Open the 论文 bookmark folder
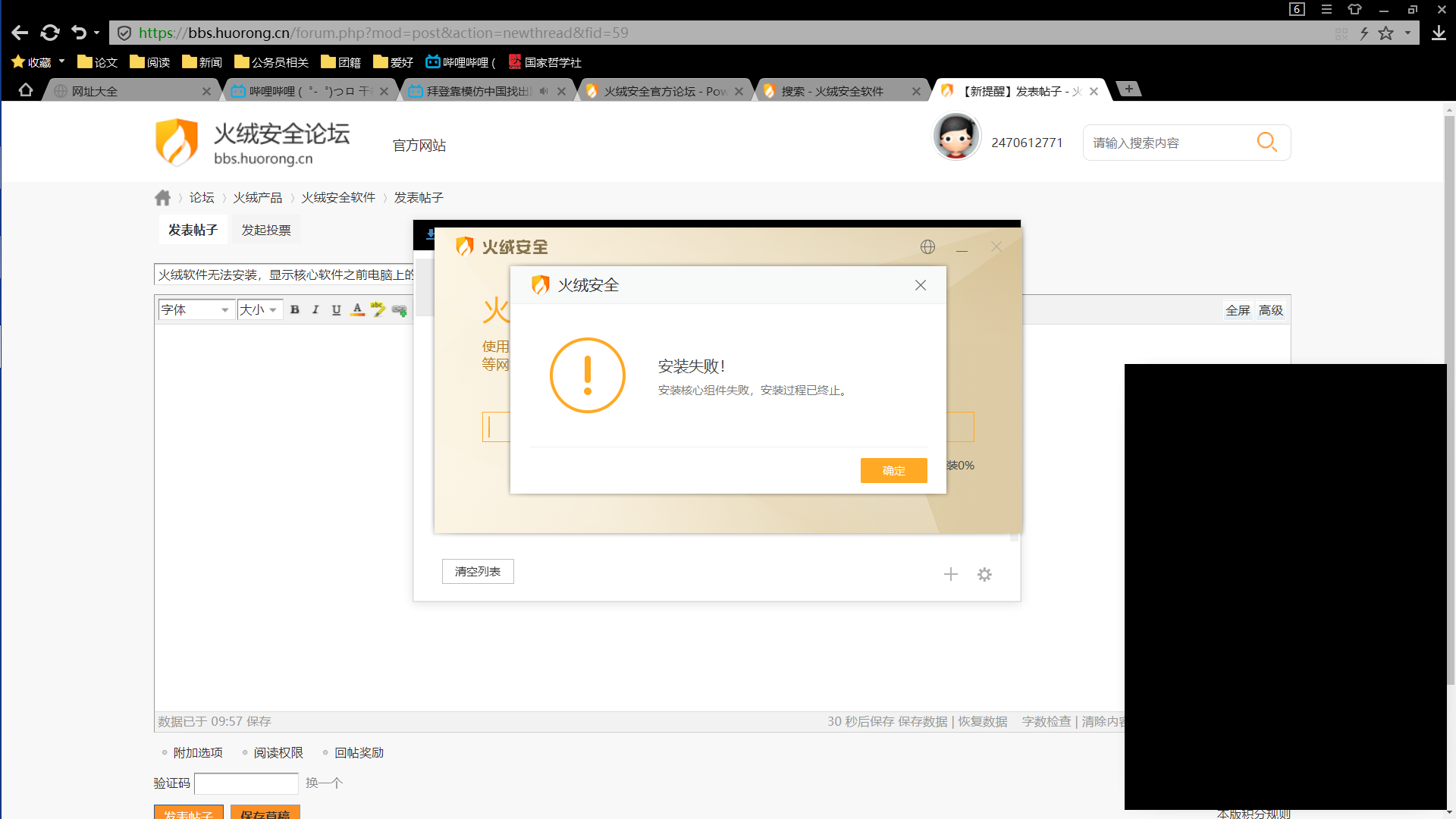The height and width of the screenshot is (819, 1456). click(x=97, y=62)
